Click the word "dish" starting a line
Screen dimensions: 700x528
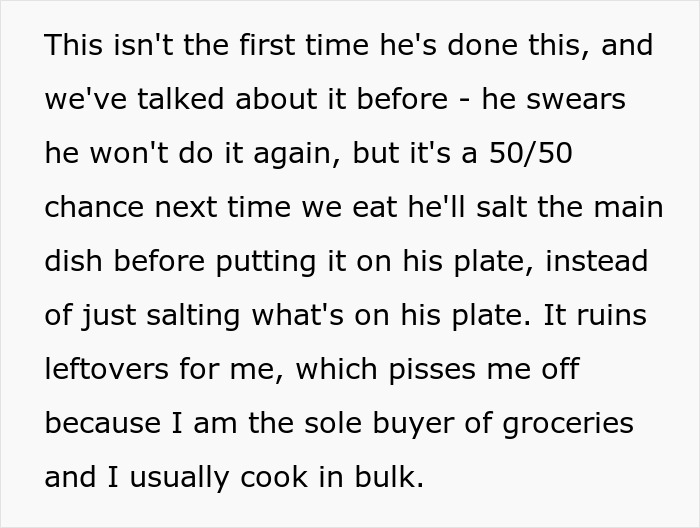(x=73, y=261)
